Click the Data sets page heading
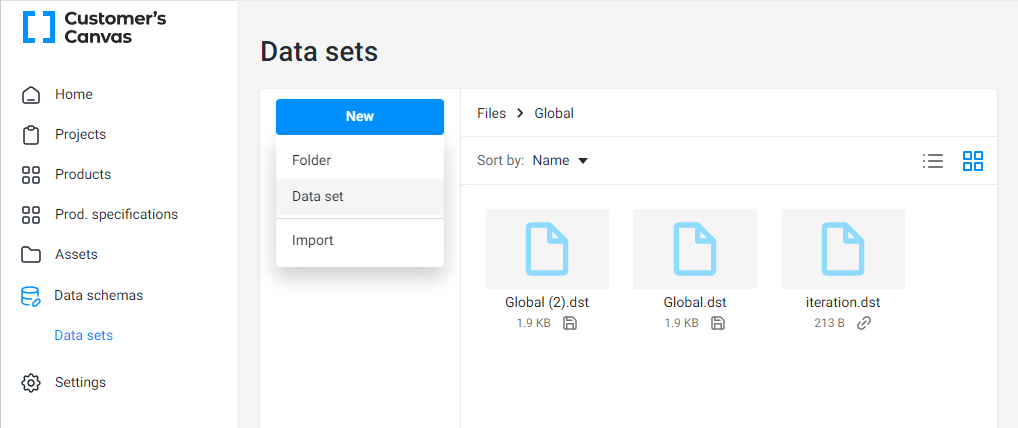 [319, 52]
